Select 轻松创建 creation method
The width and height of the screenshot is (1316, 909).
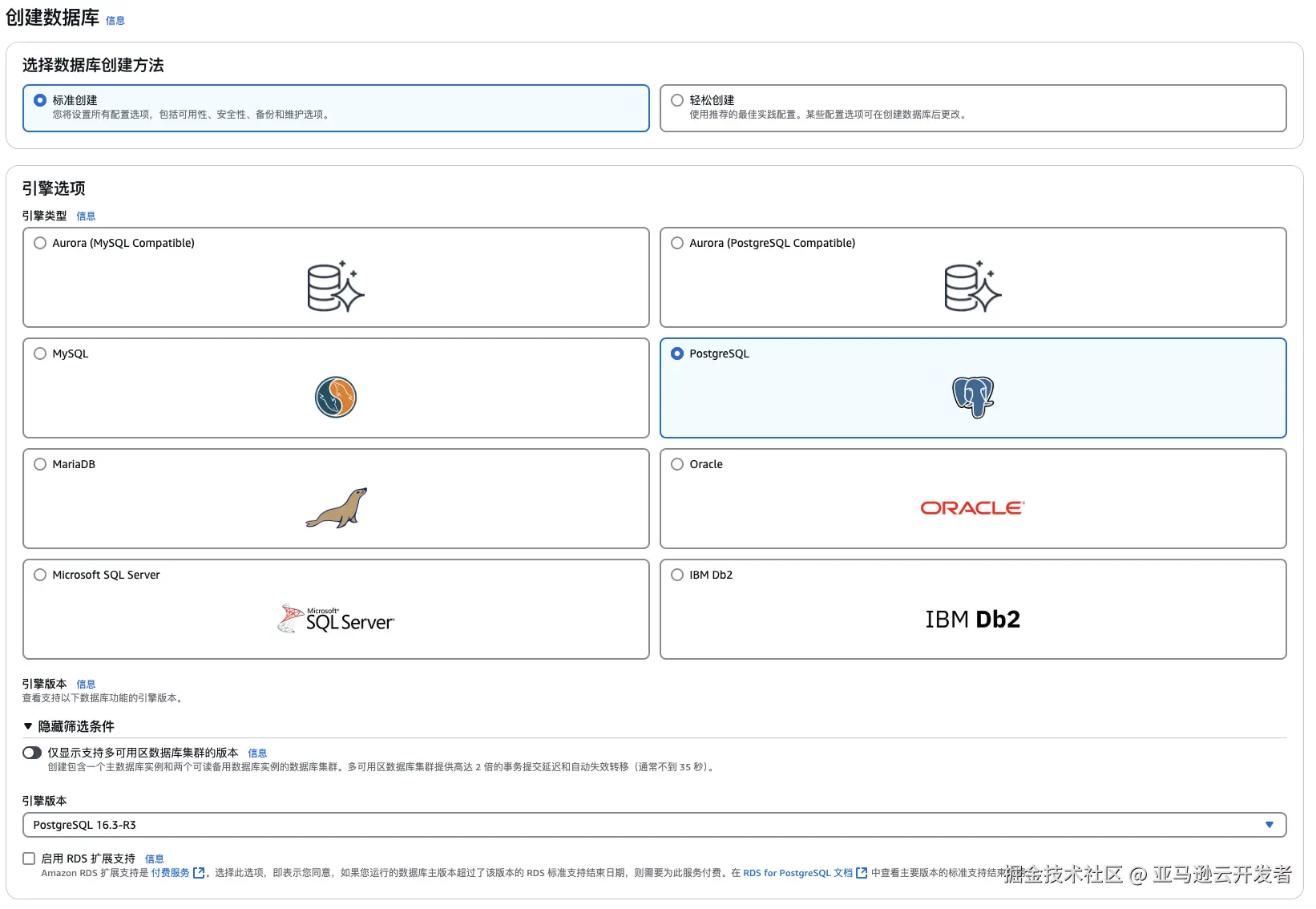click(x=677, y=100)
